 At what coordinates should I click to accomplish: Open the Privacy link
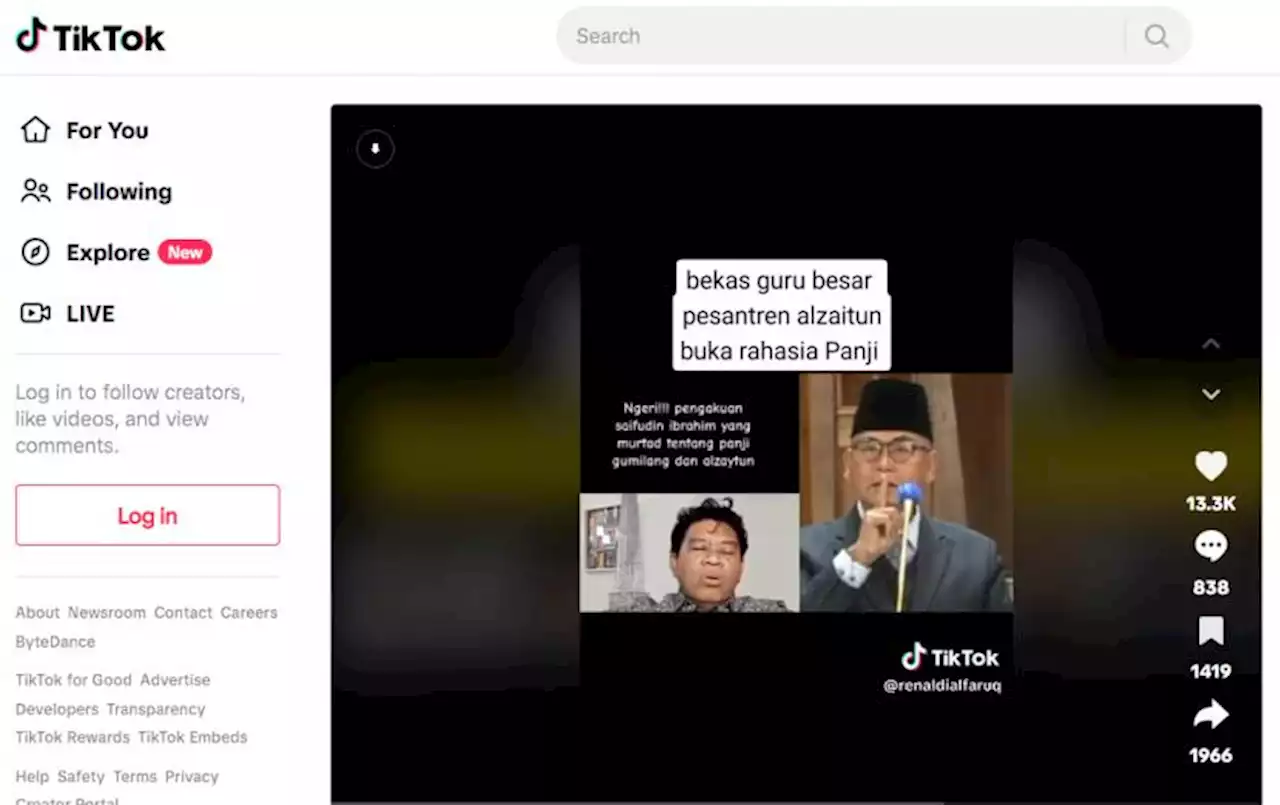click(x=192, y=776)
